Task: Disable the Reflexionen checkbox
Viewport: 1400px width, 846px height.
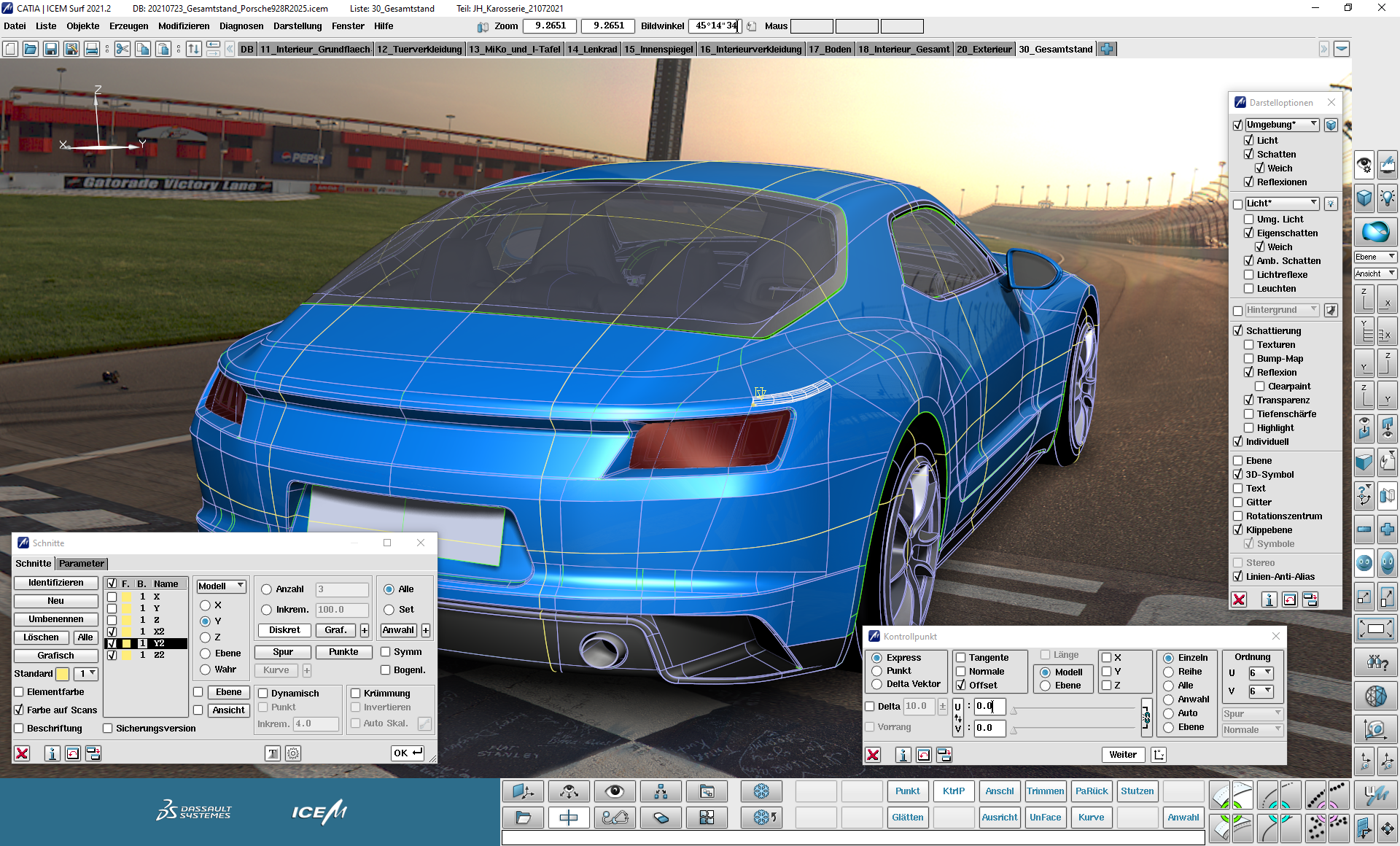Action: point(1249,182)
